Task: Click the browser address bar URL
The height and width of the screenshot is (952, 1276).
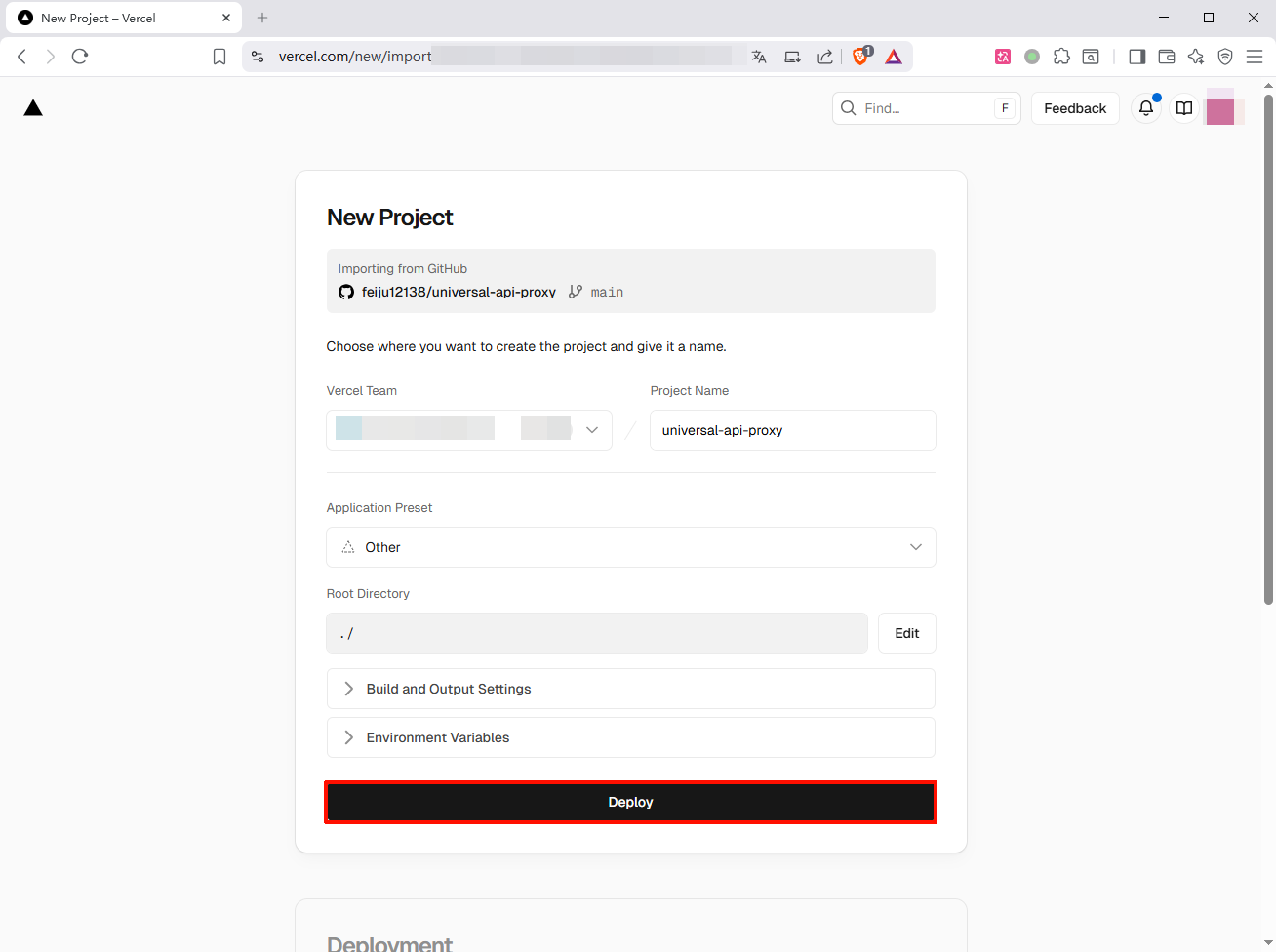Action: click(355, 57)
